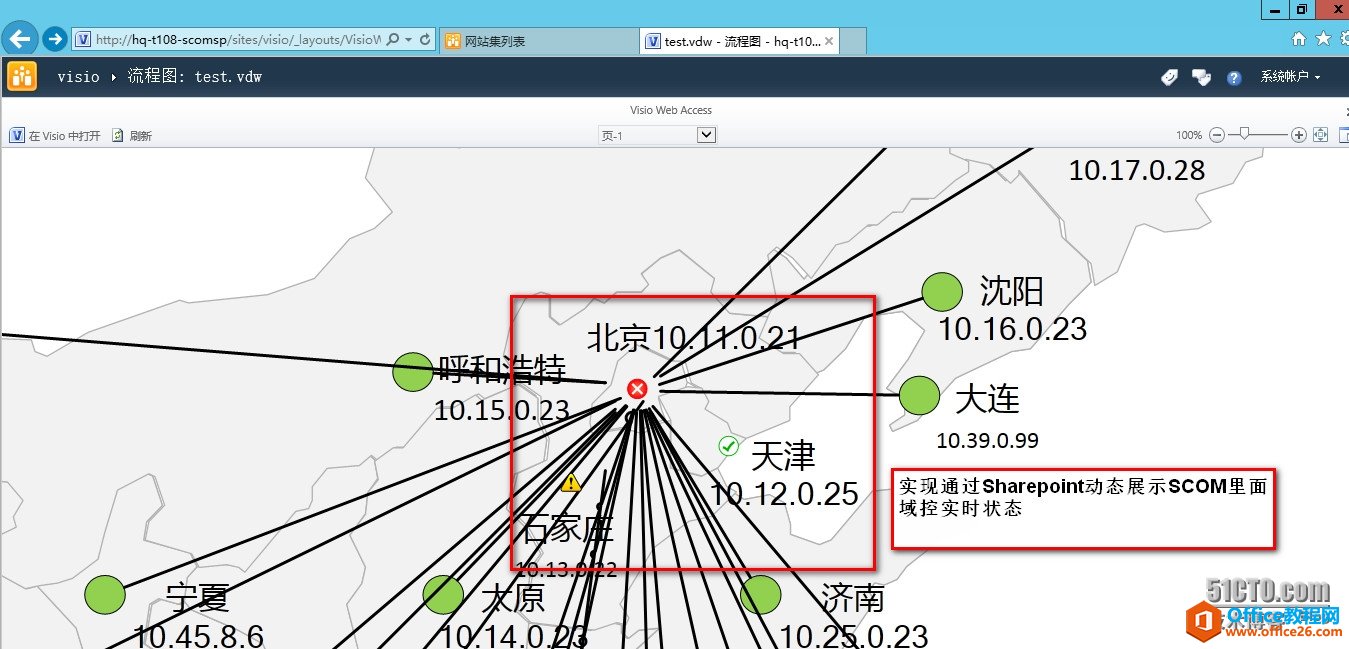
Task: Open the blue help question mark
Action: (1234, 77)
